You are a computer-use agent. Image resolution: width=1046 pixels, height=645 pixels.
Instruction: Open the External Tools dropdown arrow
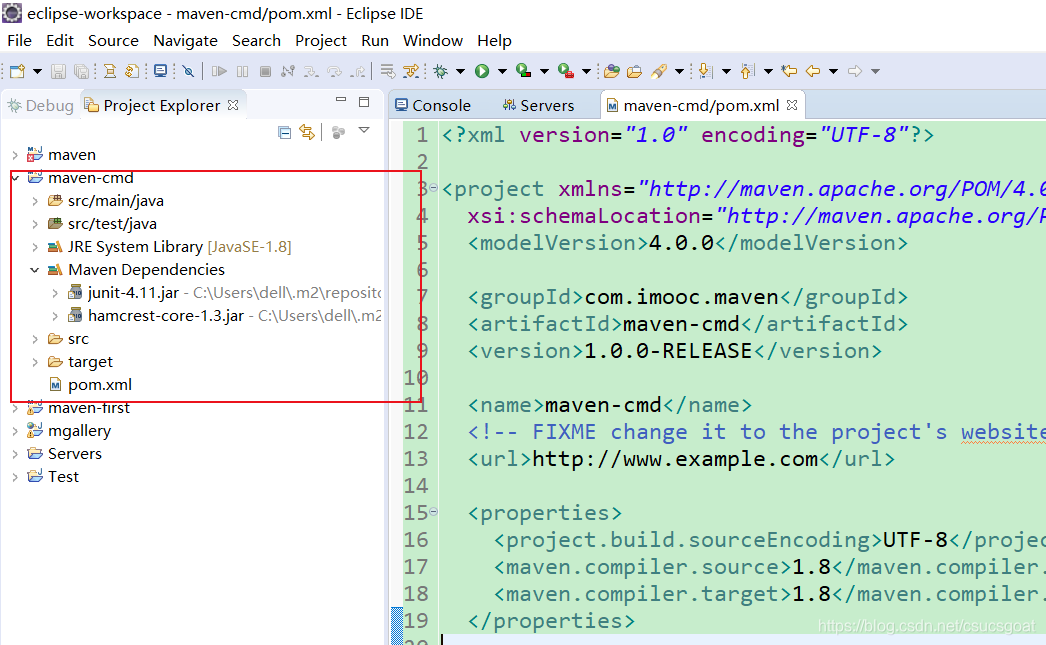586,71
